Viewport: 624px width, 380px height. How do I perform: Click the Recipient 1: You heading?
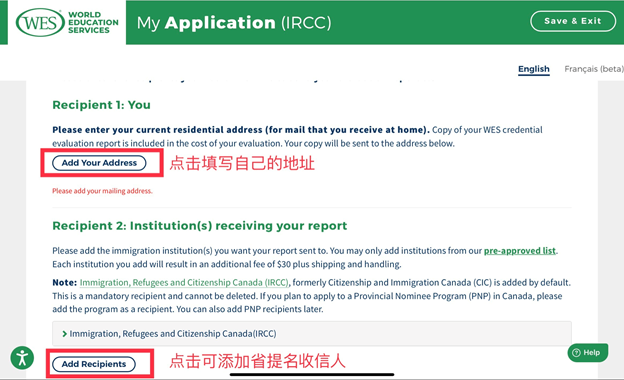[101, 105]
